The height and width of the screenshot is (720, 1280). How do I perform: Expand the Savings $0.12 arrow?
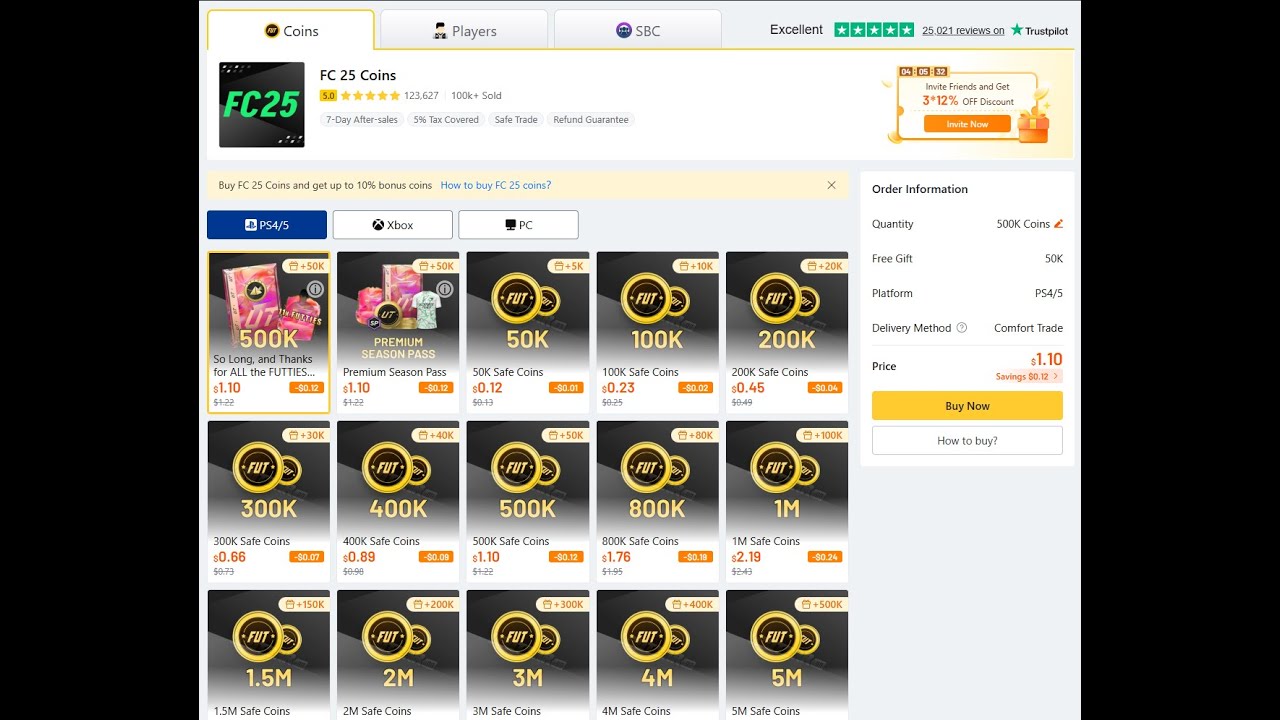click(x=1058, y=377)
